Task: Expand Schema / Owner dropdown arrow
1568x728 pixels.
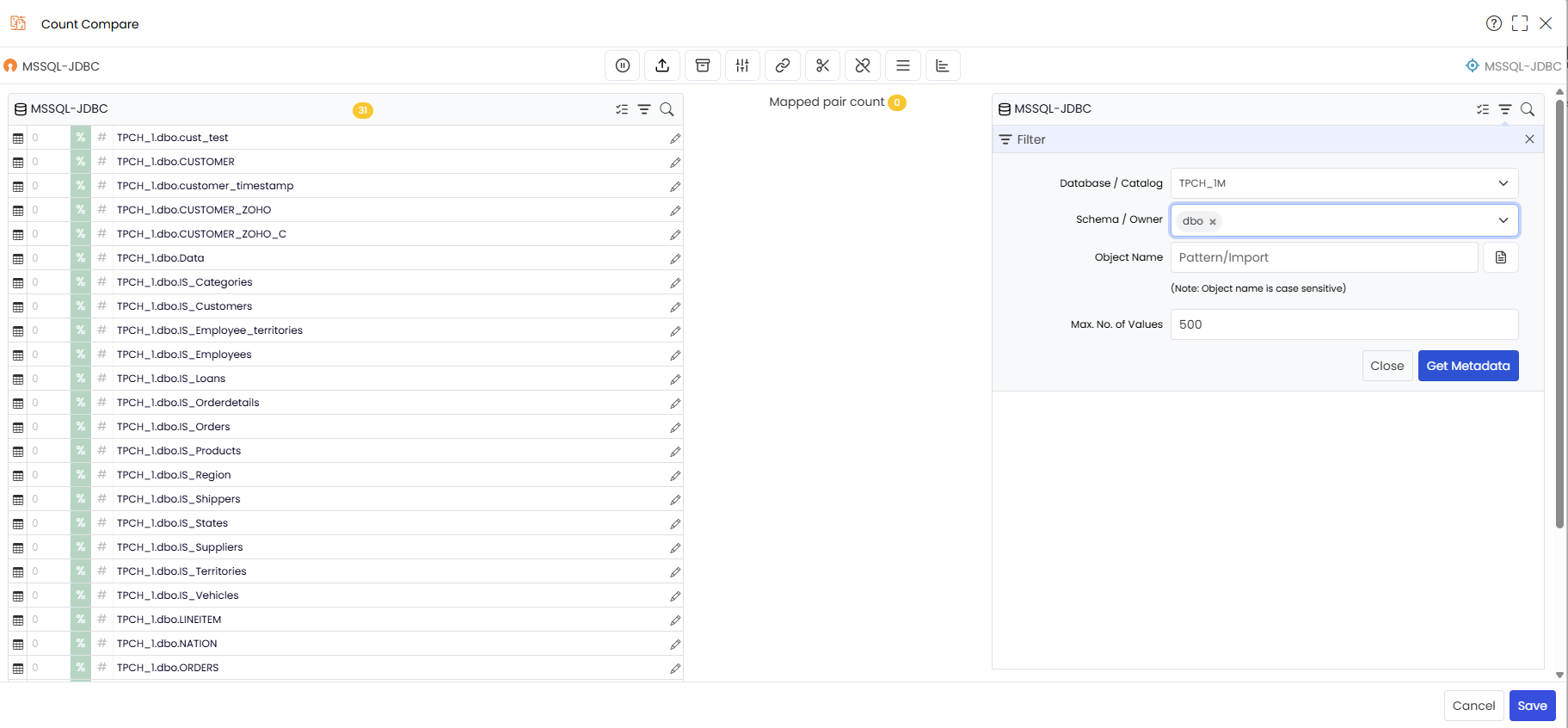Action: coord(1503,220)
